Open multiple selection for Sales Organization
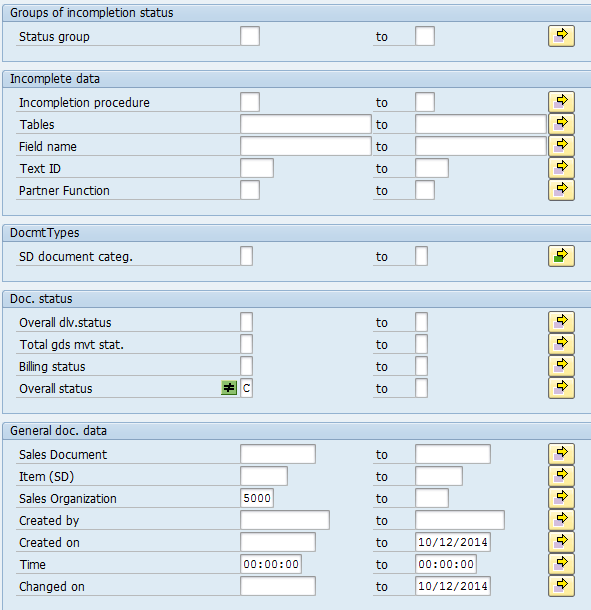Image resolution: width=591 pixels, height=610 pixels. [561, 498]
